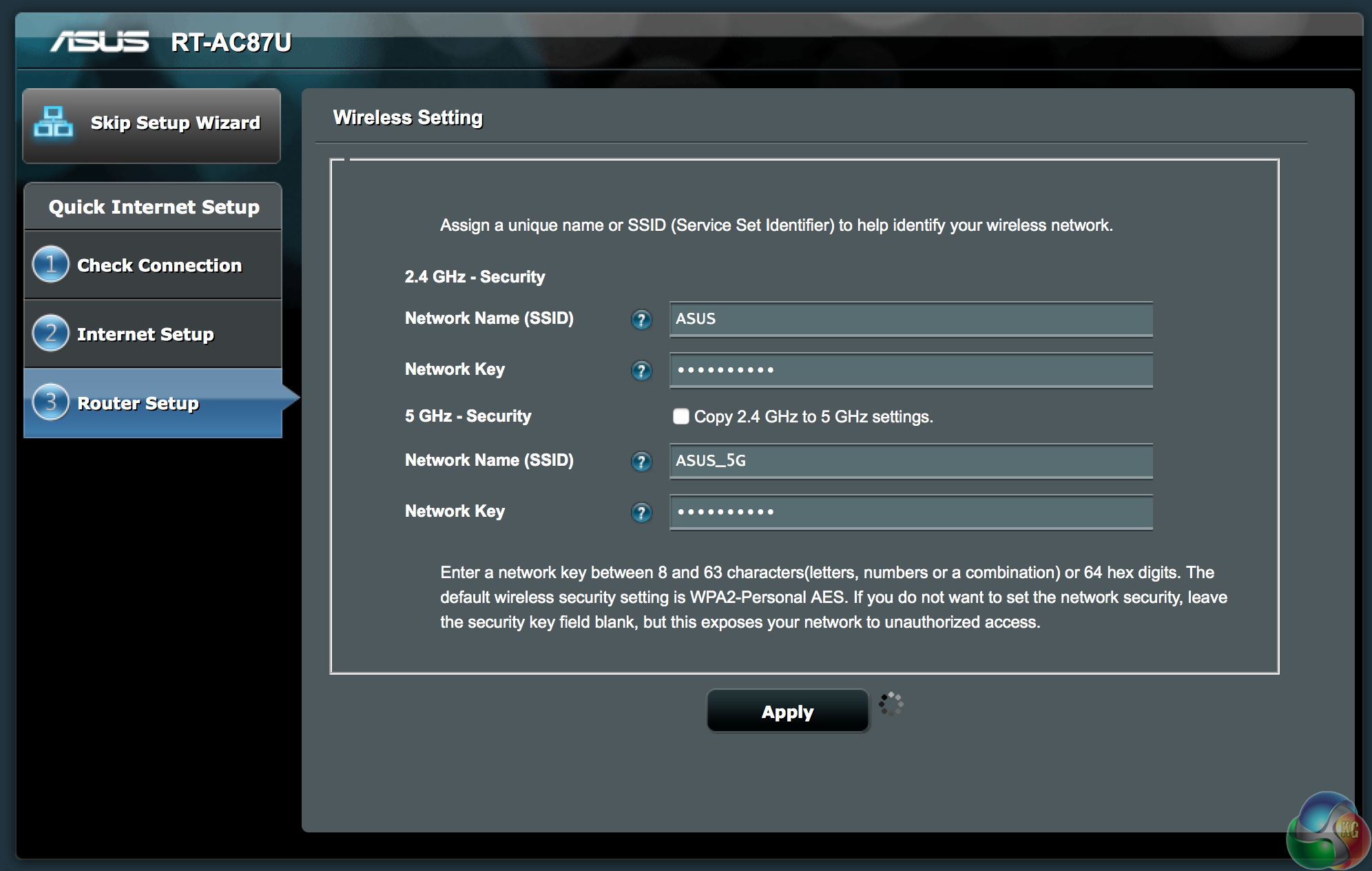
Task: Click the network icon beside Skip Setup Wizard
Action: [x=53, y=122]
